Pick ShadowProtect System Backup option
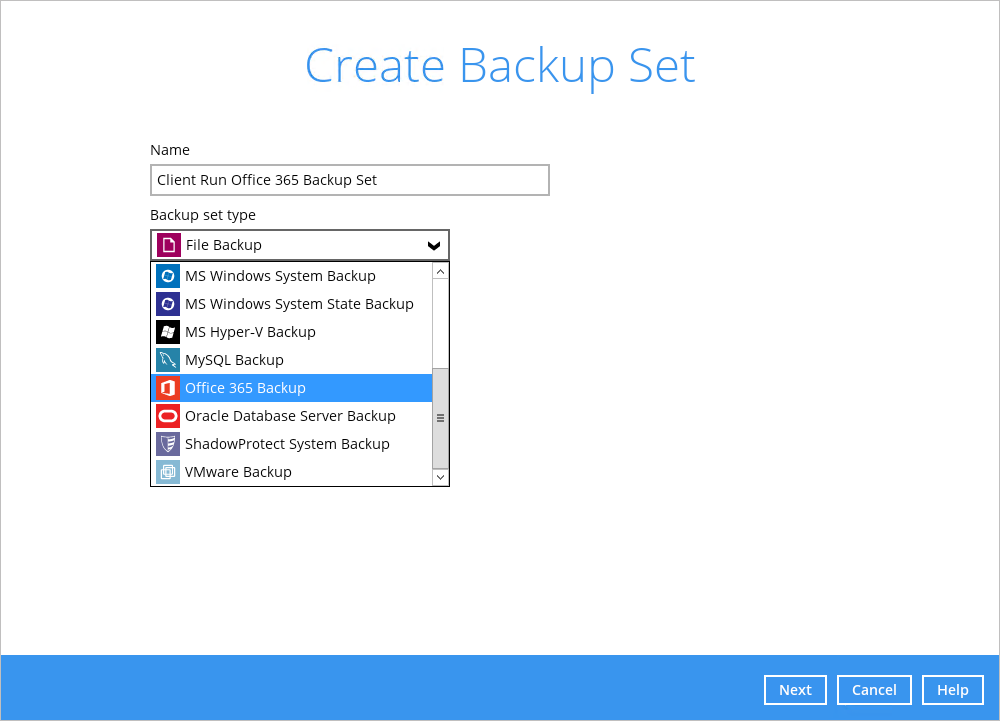 point(291,444)
